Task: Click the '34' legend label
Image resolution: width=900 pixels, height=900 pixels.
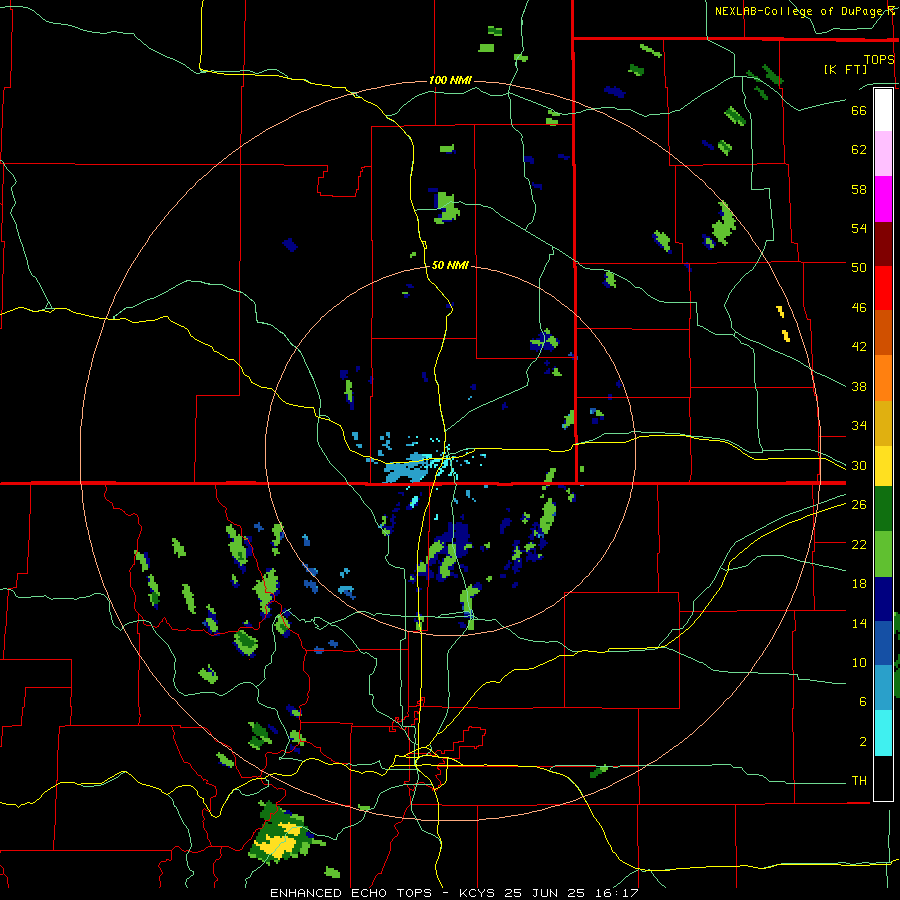Action: coord(859,425)
